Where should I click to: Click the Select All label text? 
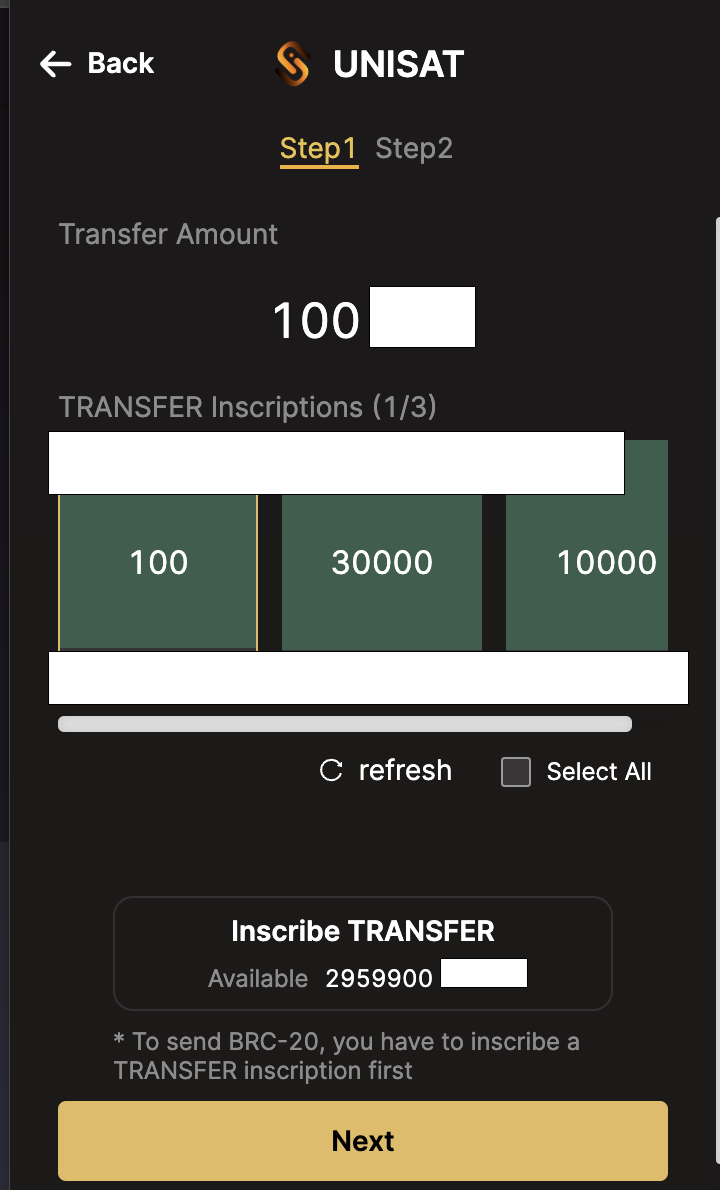pos(599,772)
